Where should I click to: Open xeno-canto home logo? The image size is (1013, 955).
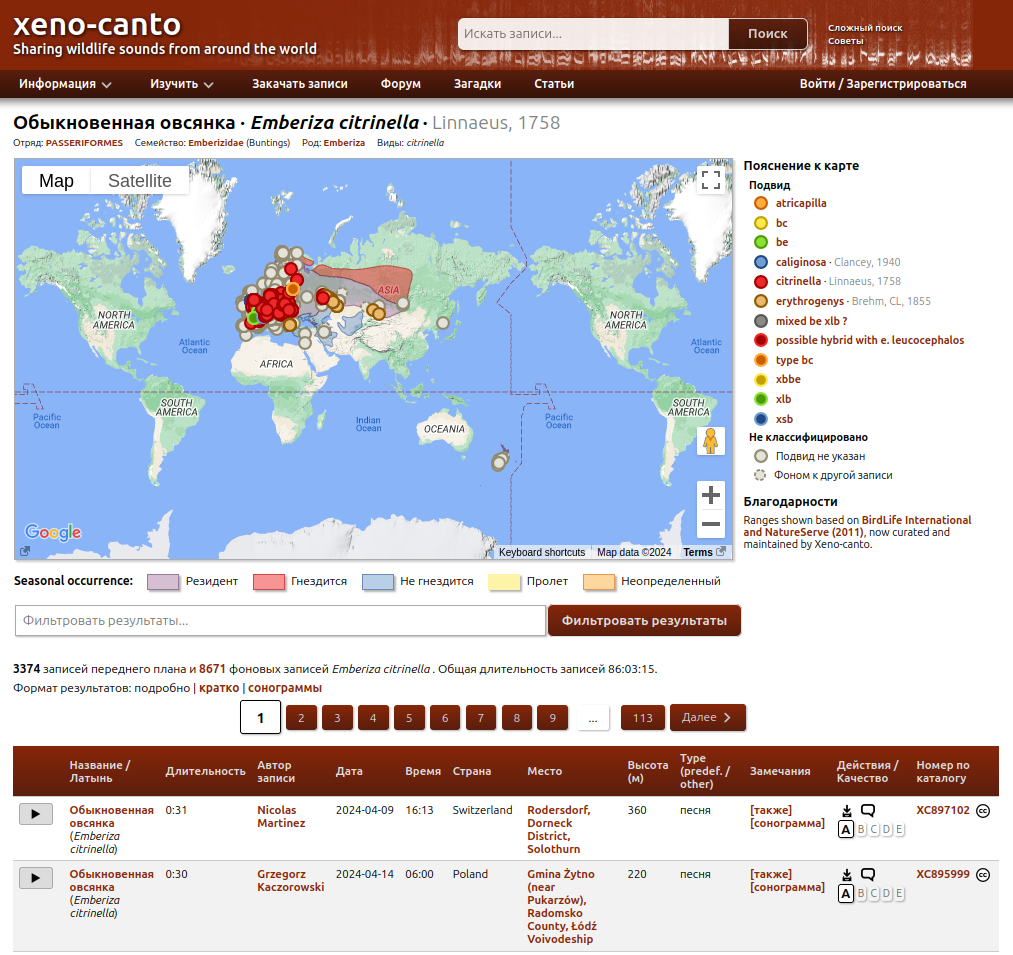[97, 25]
